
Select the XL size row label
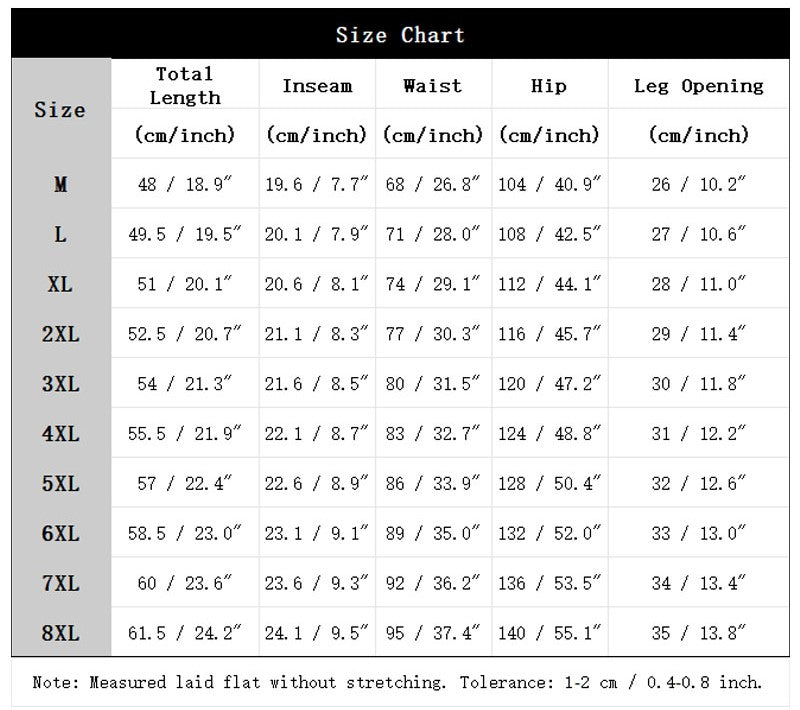(x=60, y=284)
